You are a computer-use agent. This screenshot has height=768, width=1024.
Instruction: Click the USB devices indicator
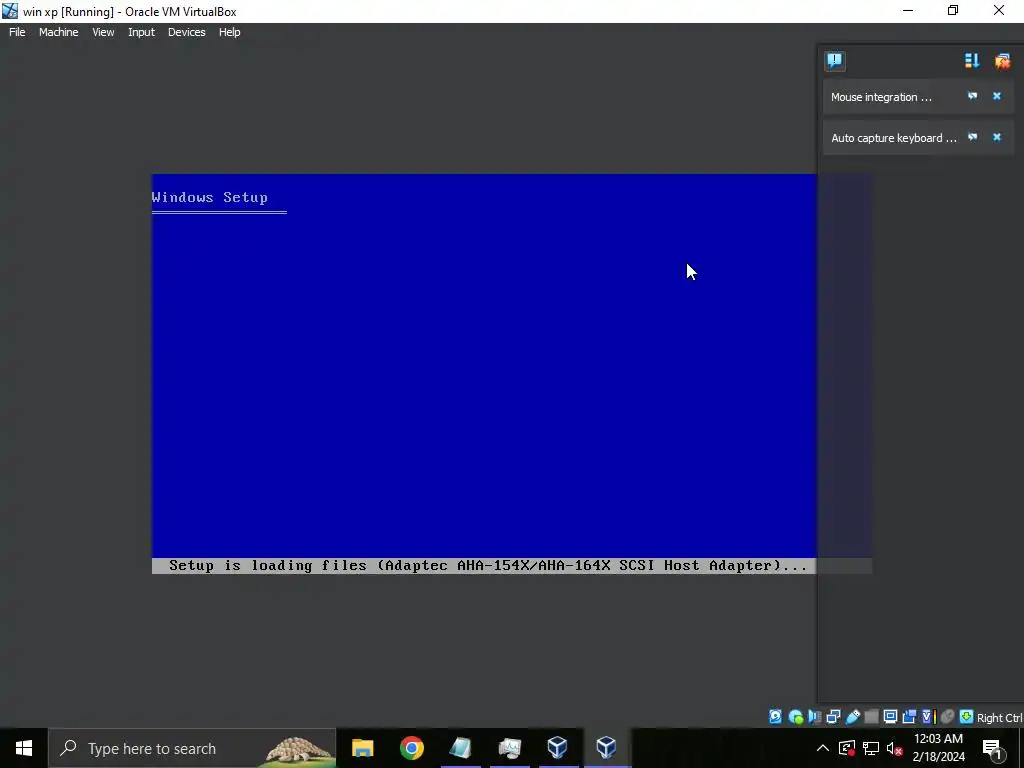tap(852, 717)
